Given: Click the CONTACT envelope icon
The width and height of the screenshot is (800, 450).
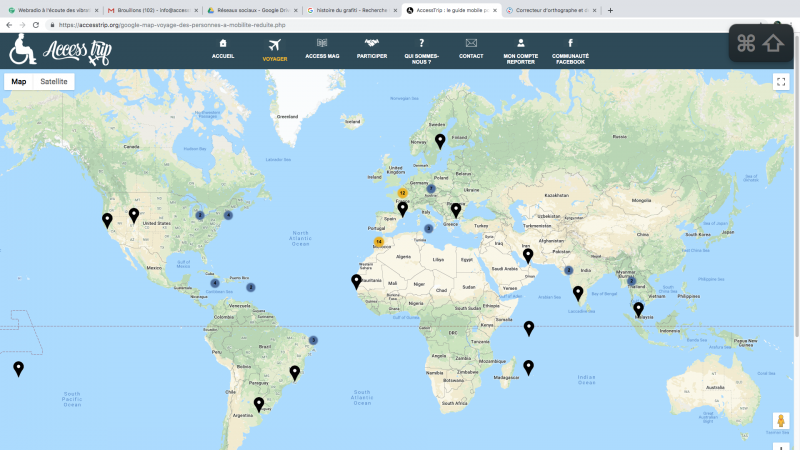Looking at the screenshot, I should [x=471, y=43].
